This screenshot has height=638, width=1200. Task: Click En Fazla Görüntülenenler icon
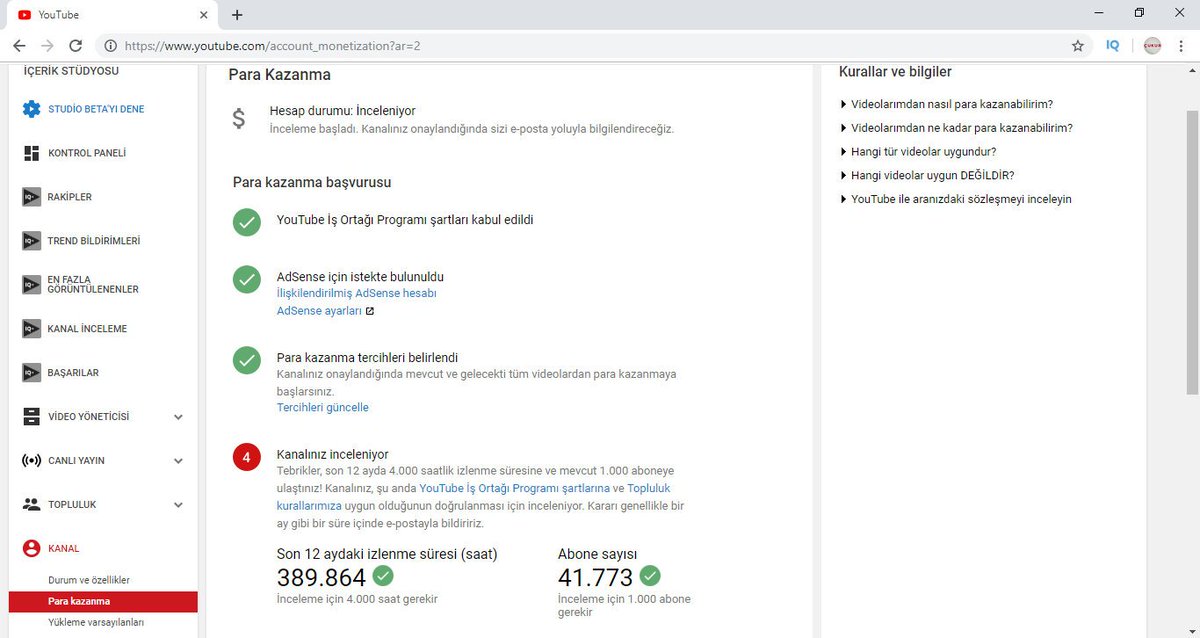click(31, 285)
